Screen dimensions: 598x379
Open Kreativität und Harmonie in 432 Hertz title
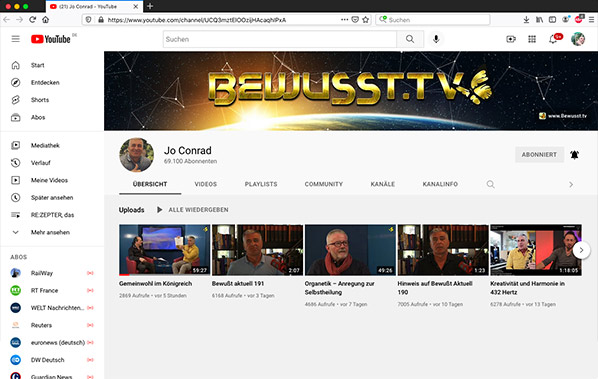pos(528,288)
